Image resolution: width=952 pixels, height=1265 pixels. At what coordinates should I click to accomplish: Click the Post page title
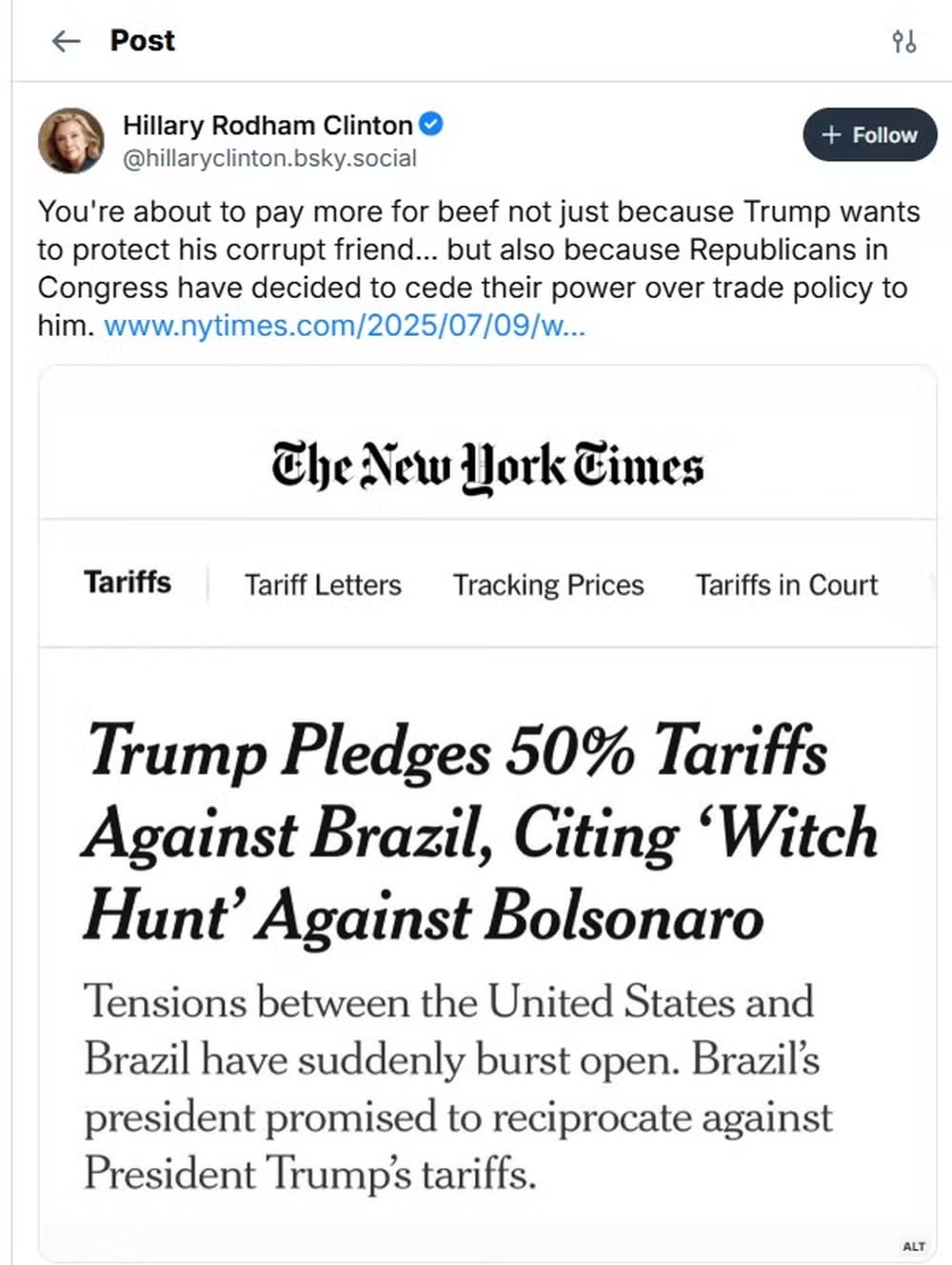143,41
